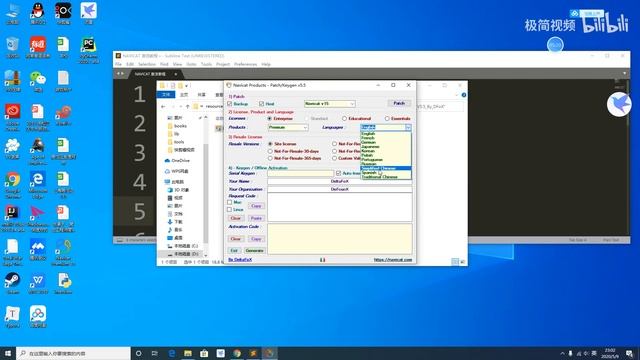640x360 pixels.
Task: Click the Explorer back arrow
Action: 163,107
